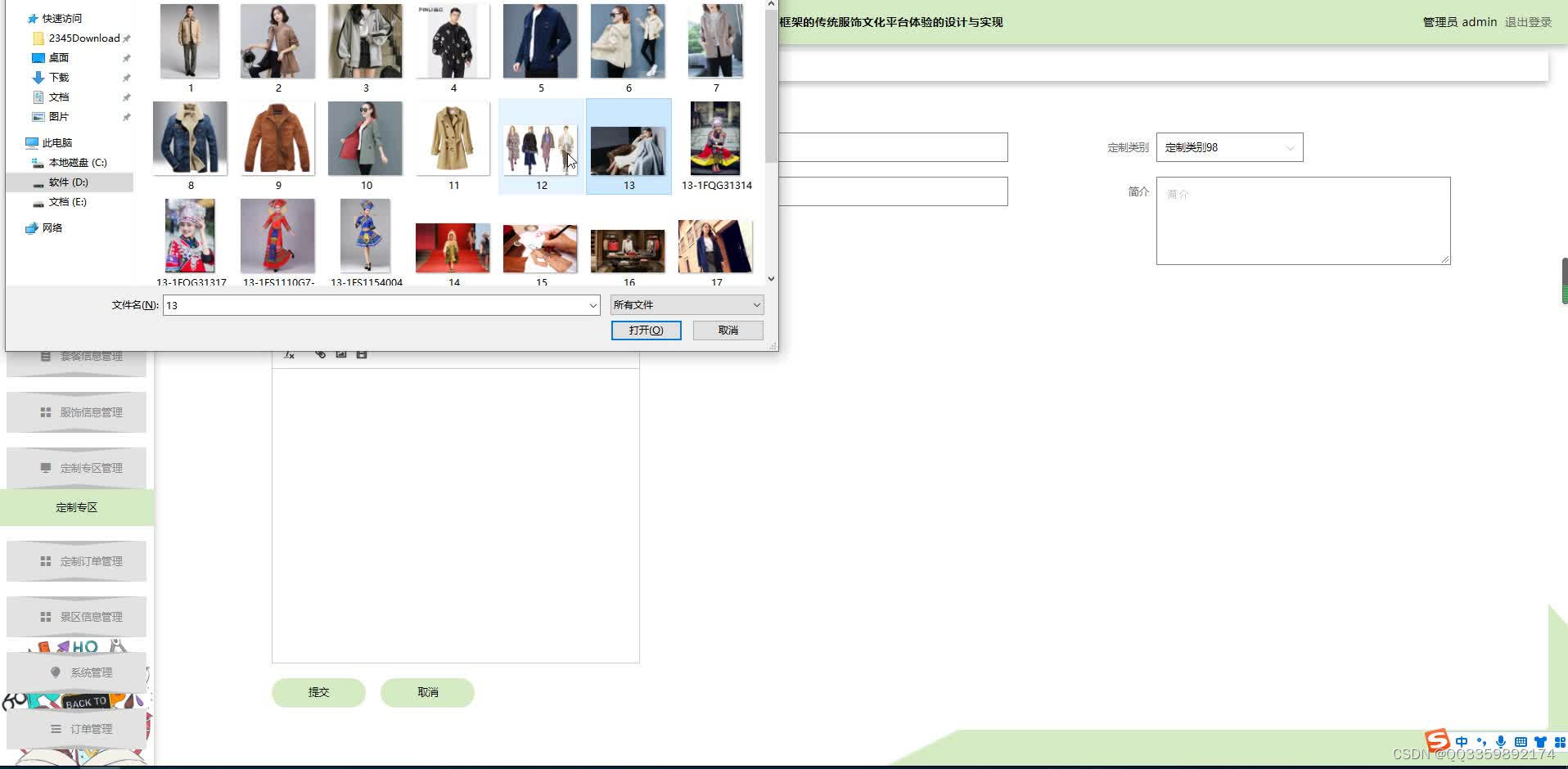Click the editor insert-link icon
Viewport: 1568px width, 769px height.
[x=320, y=354]
